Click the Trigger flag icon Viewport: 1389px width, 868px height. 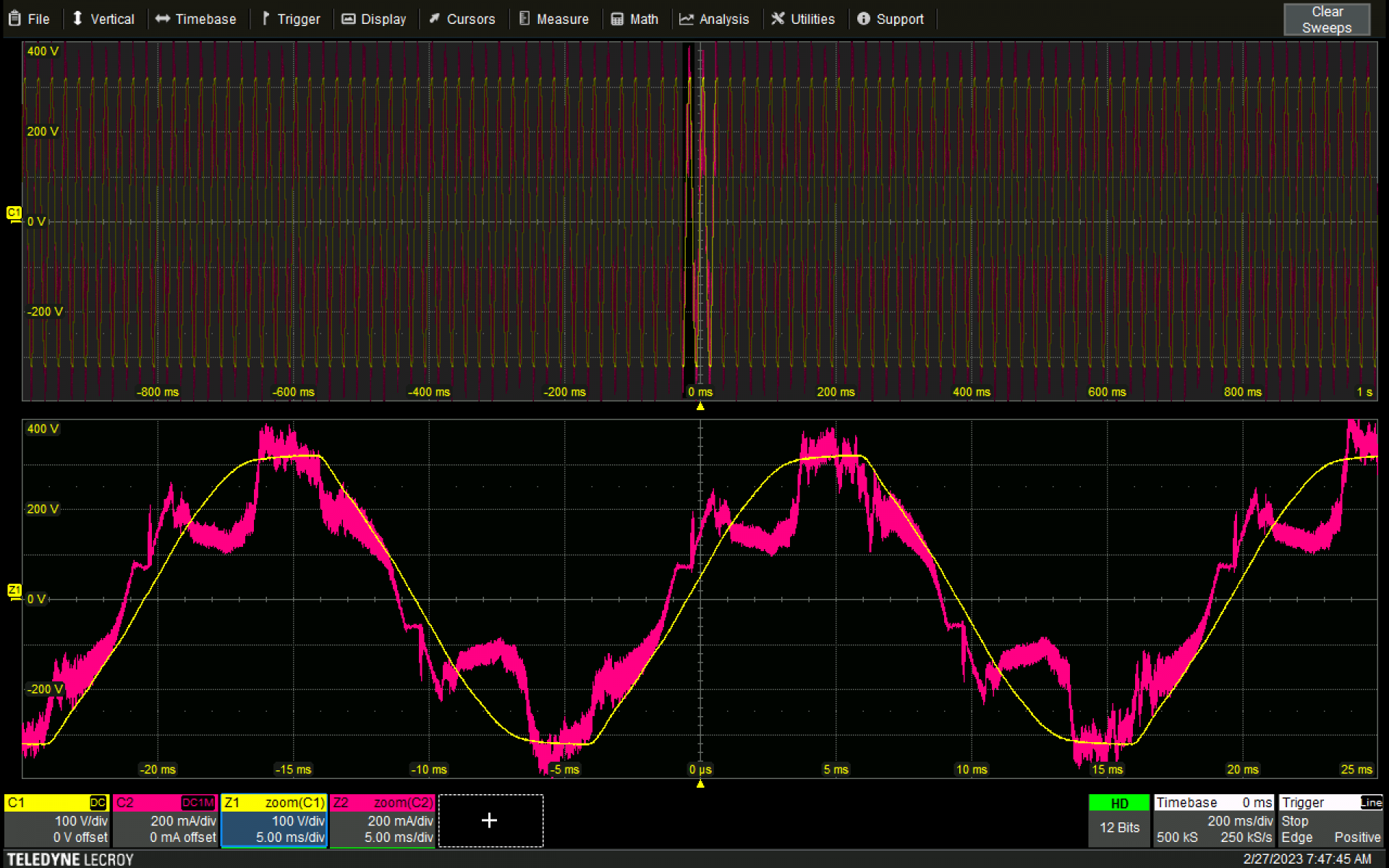(266, 19)
